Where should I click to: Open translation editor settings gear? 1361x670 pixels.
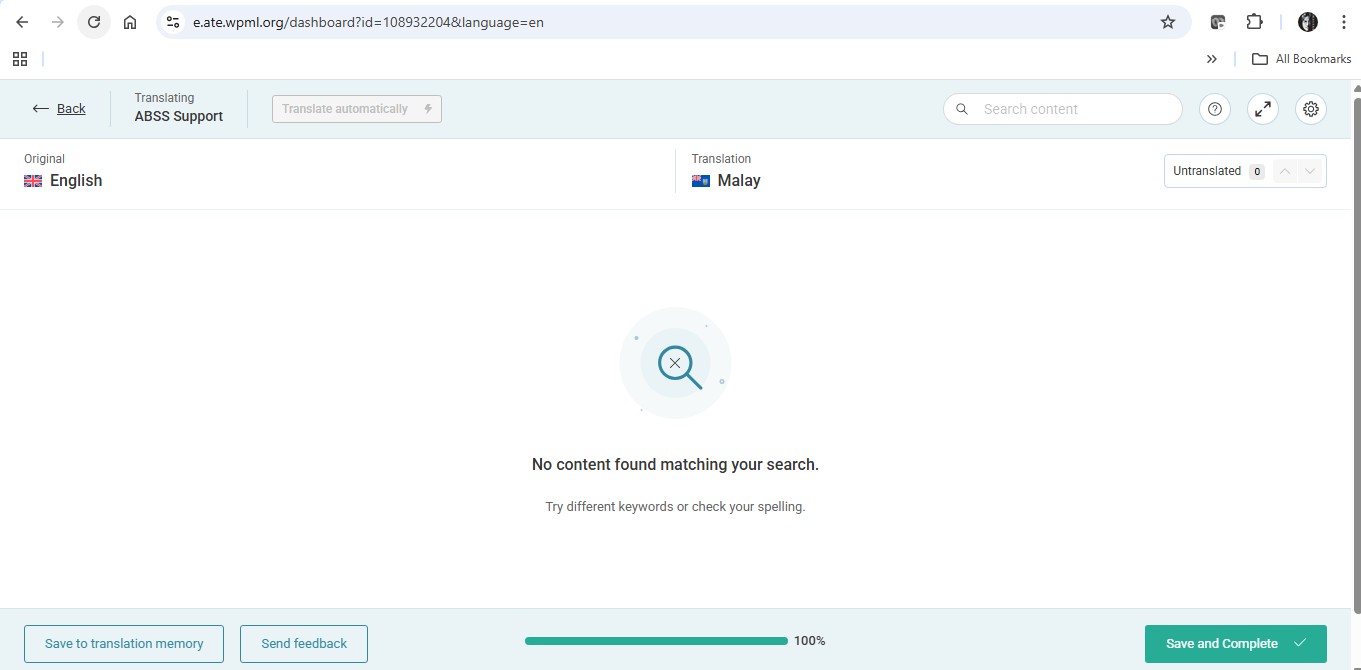(x=1311, y=109)
